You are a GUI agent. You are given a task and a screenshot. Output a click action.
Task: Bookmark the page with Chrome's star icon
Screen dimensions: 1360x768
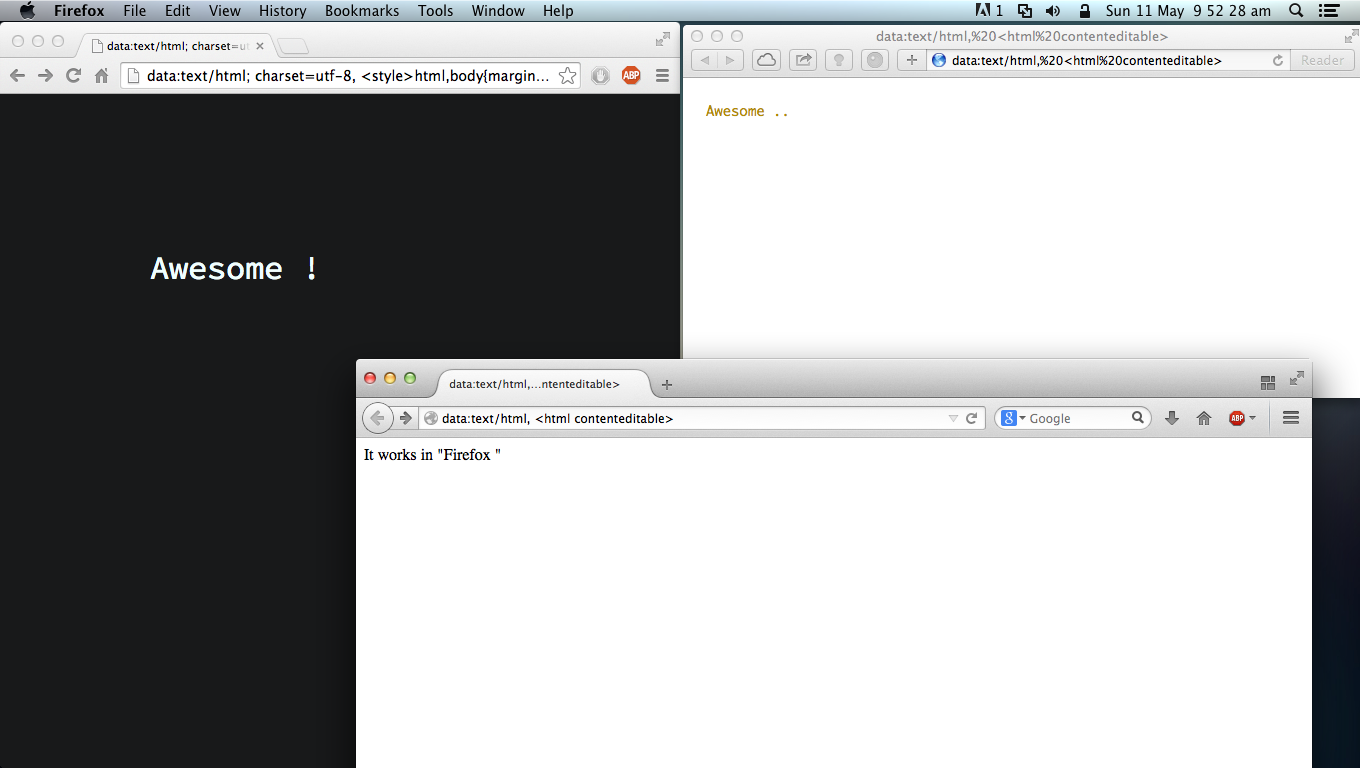[567, 75]
